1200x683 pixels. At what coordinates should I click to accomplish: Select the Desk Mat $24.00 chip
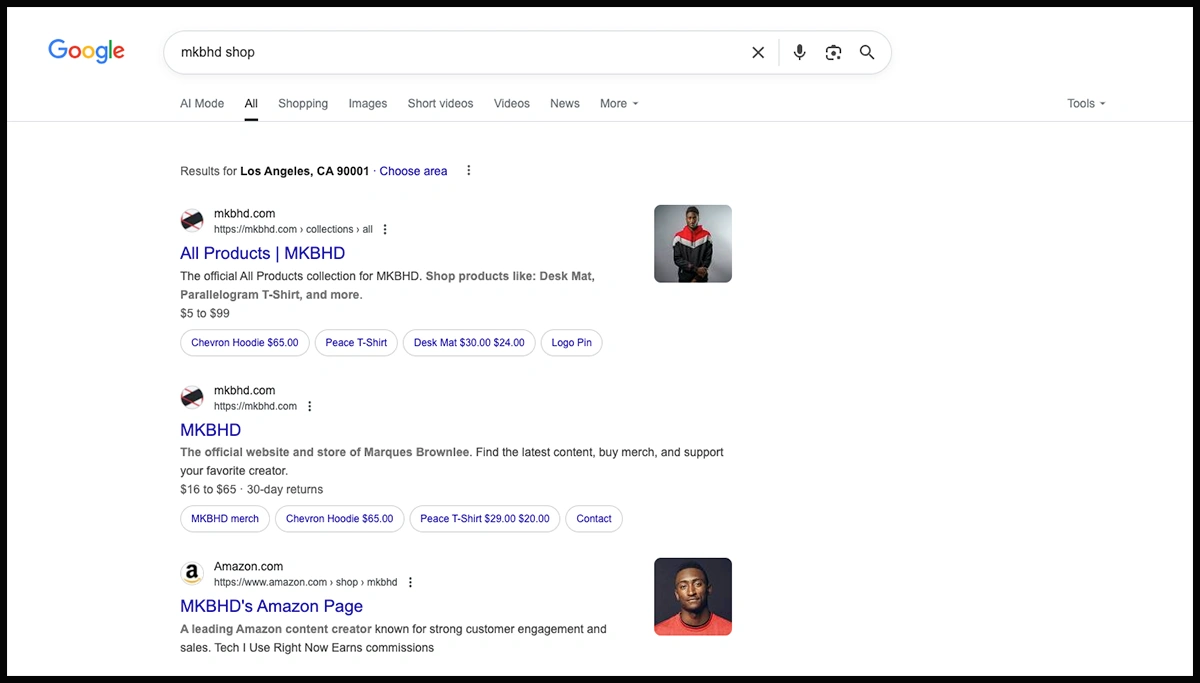(469, 343)
